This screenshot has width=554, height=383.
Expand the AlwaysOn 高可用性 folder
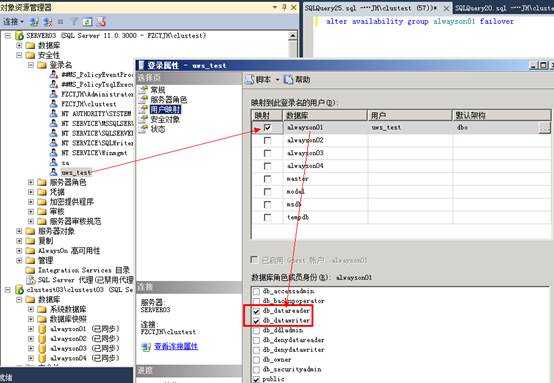(19, 251)
